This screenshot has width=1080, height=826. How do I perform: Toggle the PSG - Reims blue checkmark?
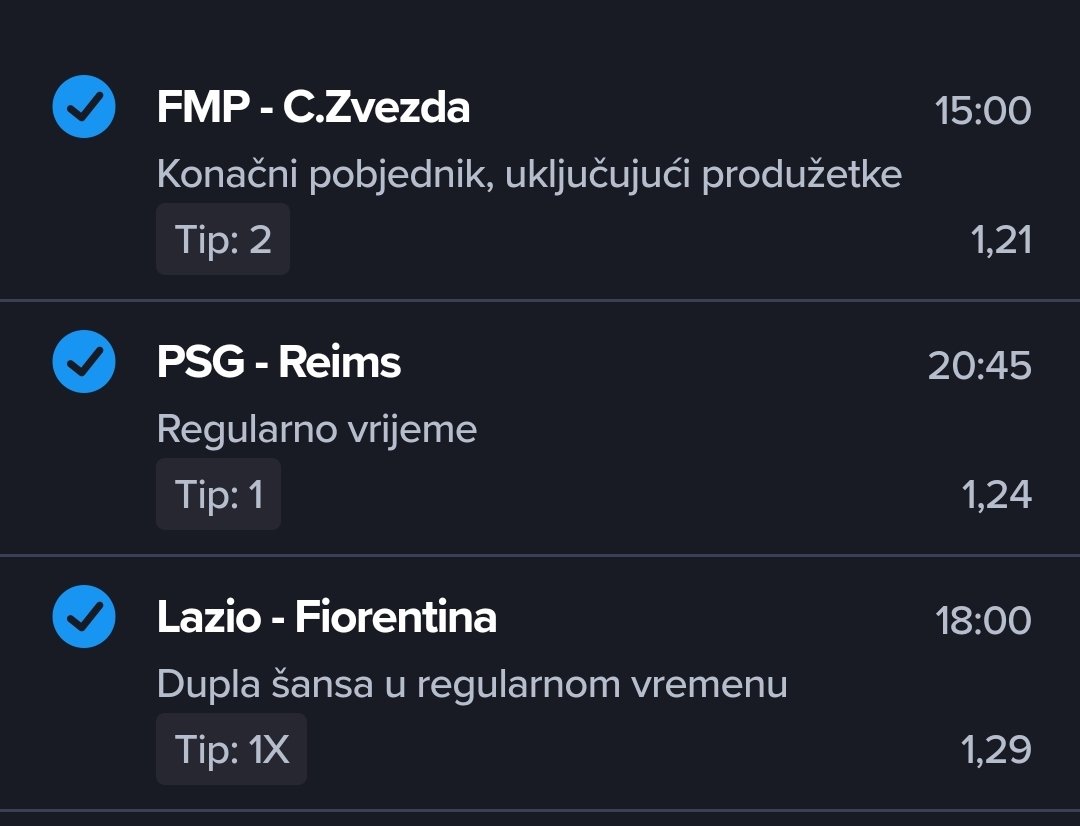point(84,361)
